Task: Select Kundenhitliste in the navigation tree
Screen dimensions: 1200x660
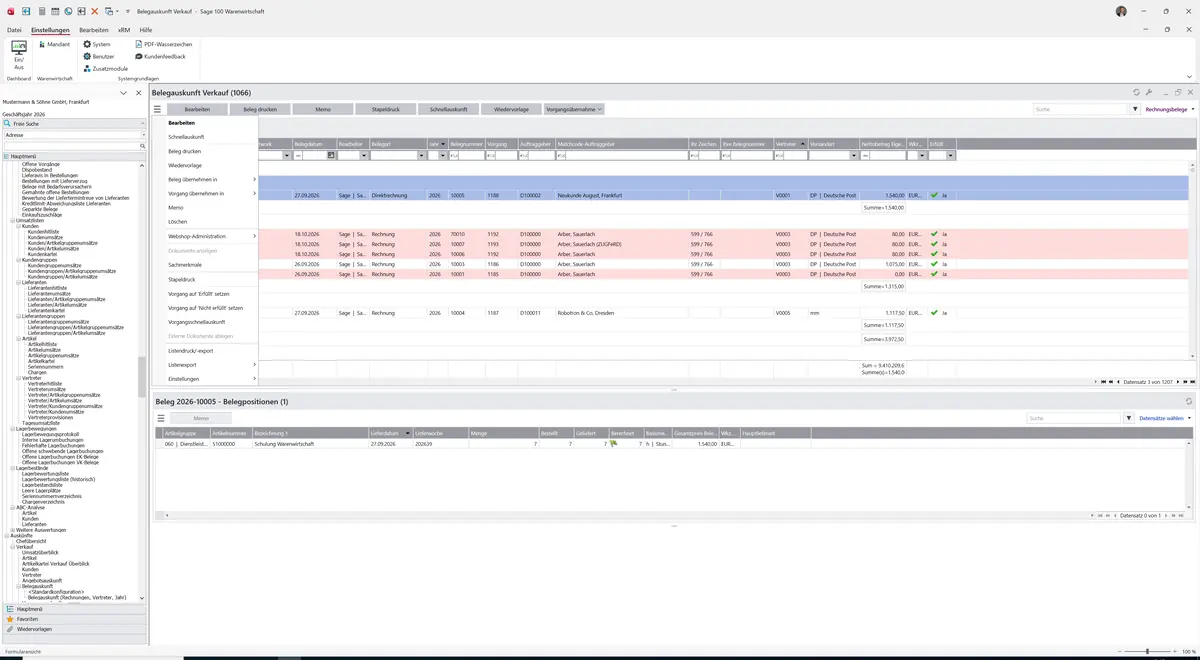Action: [x=43, y=231]
